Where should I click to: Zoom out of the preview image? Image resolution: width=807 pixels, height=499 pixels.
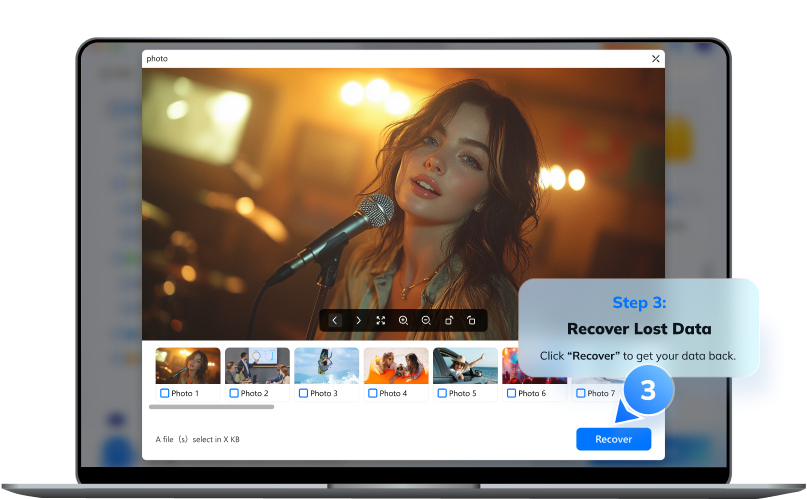point(426,320)
